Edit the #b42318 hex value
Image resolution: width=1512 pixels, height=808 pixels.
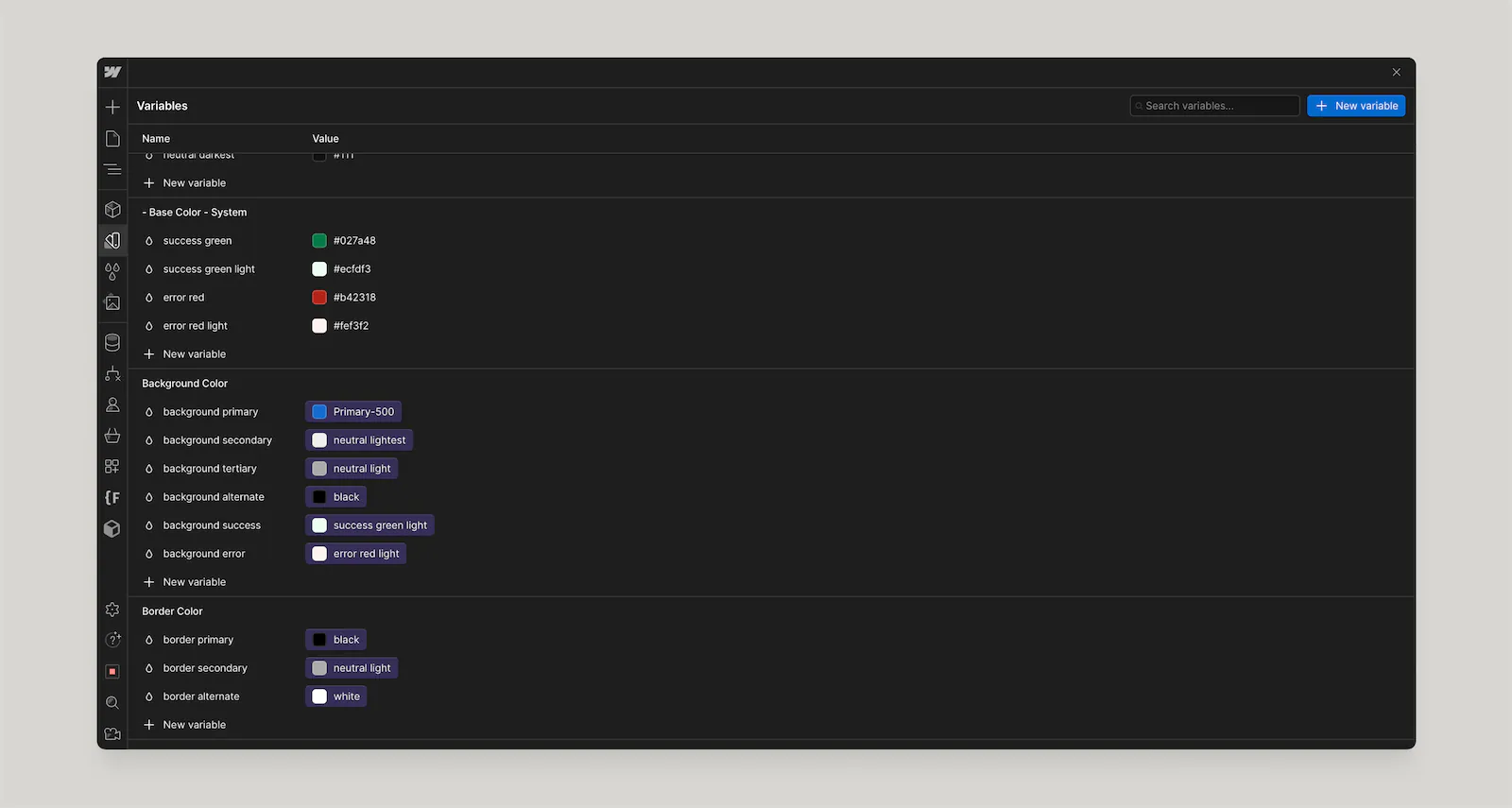(354, 298)
